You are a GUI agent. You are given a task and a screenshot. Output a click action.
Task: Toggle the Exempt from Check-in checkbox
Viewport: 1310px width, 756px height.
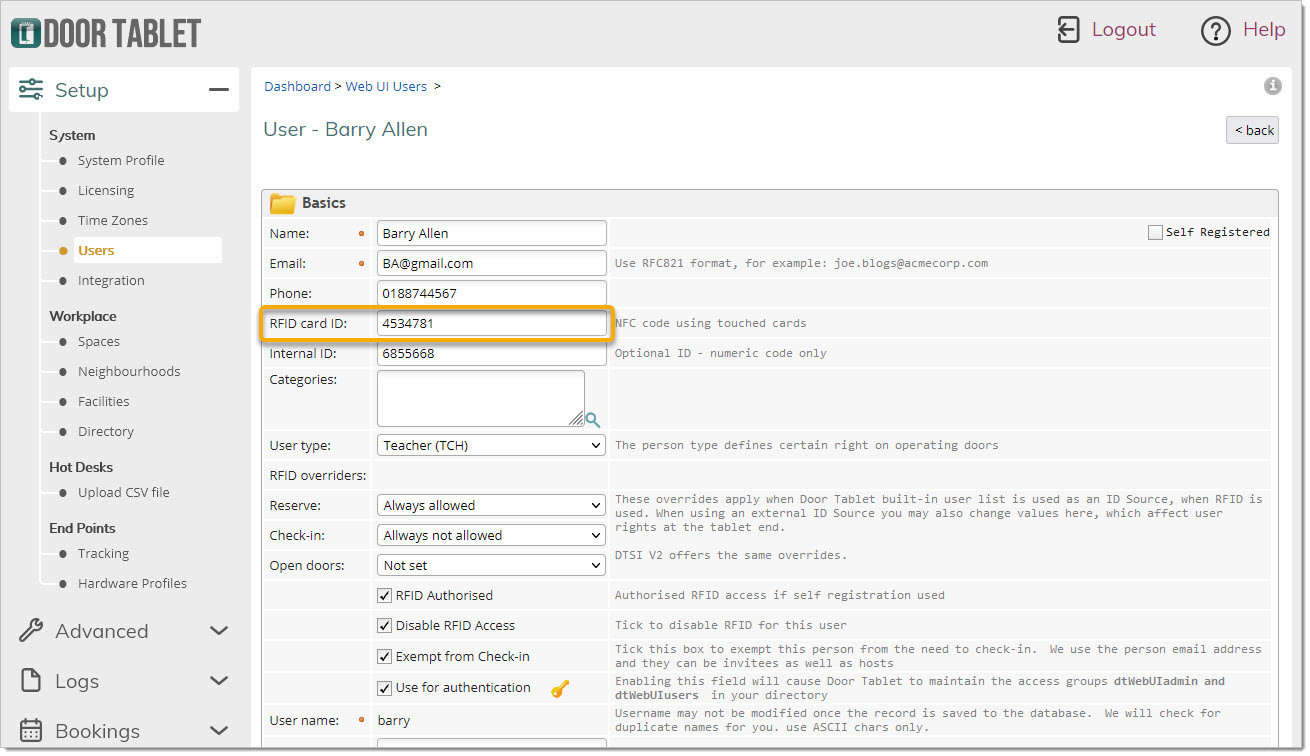click(x=384, y=657)
